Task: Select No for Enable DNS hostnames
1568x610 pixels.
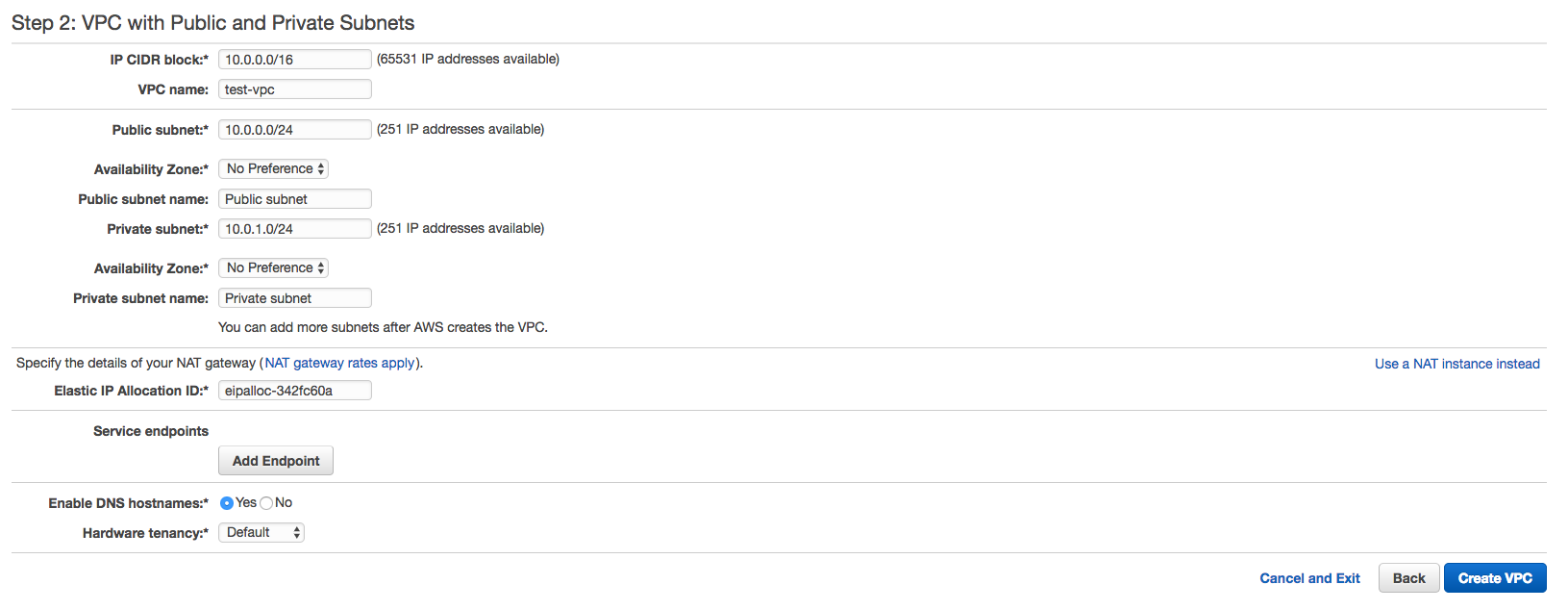Action: (266, 503)
